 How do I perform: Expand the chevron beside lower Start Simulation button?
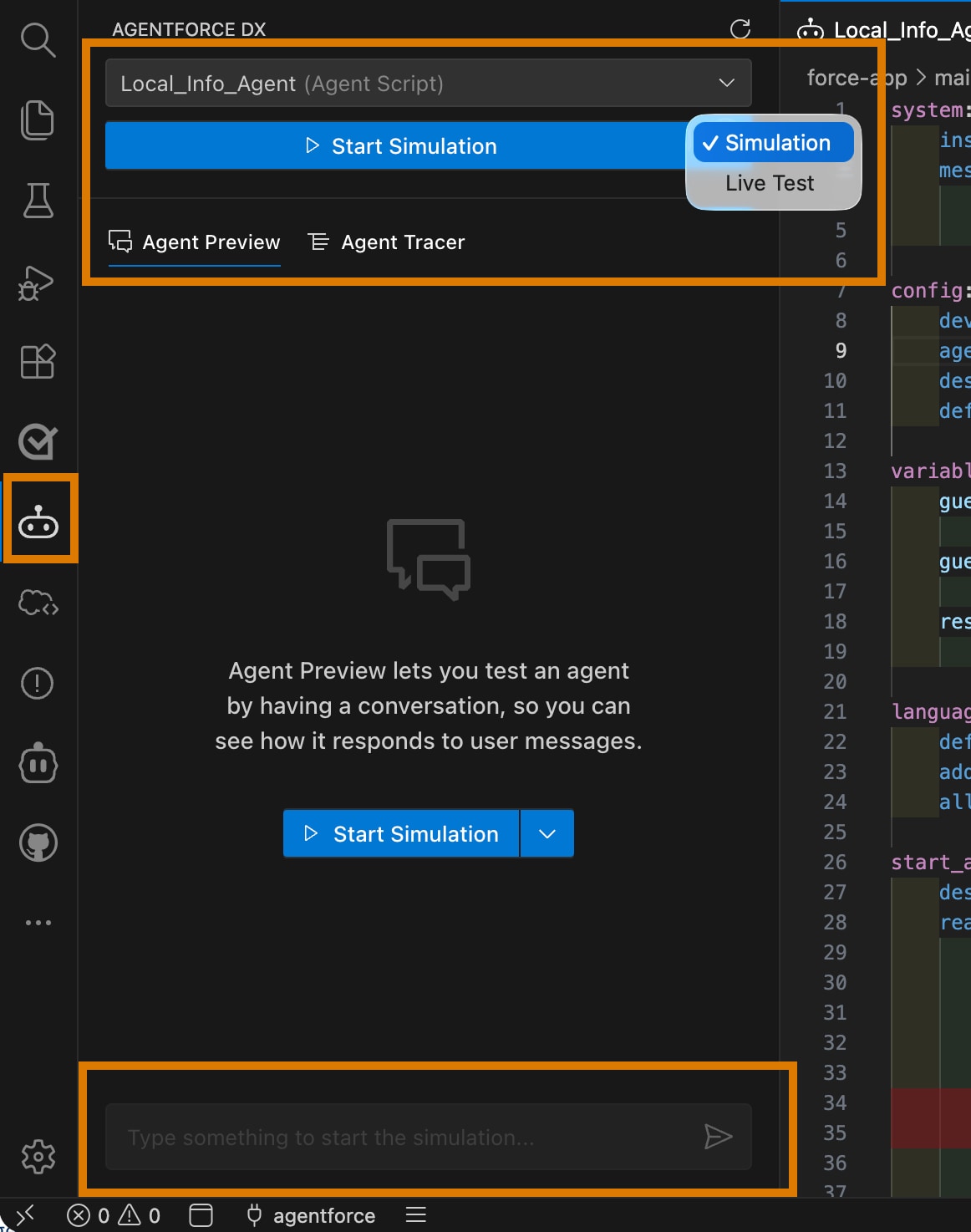(547, 833)
